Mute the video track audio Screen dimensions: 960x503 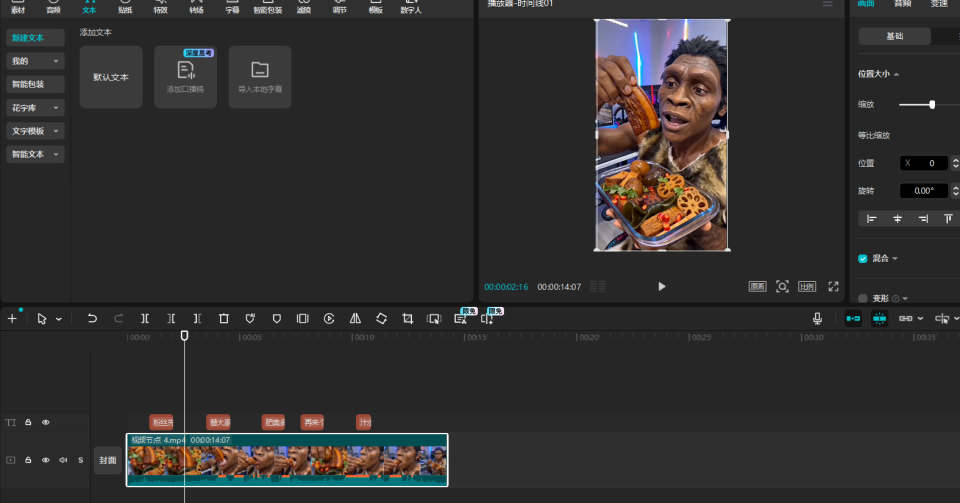[x=63, y=460]
